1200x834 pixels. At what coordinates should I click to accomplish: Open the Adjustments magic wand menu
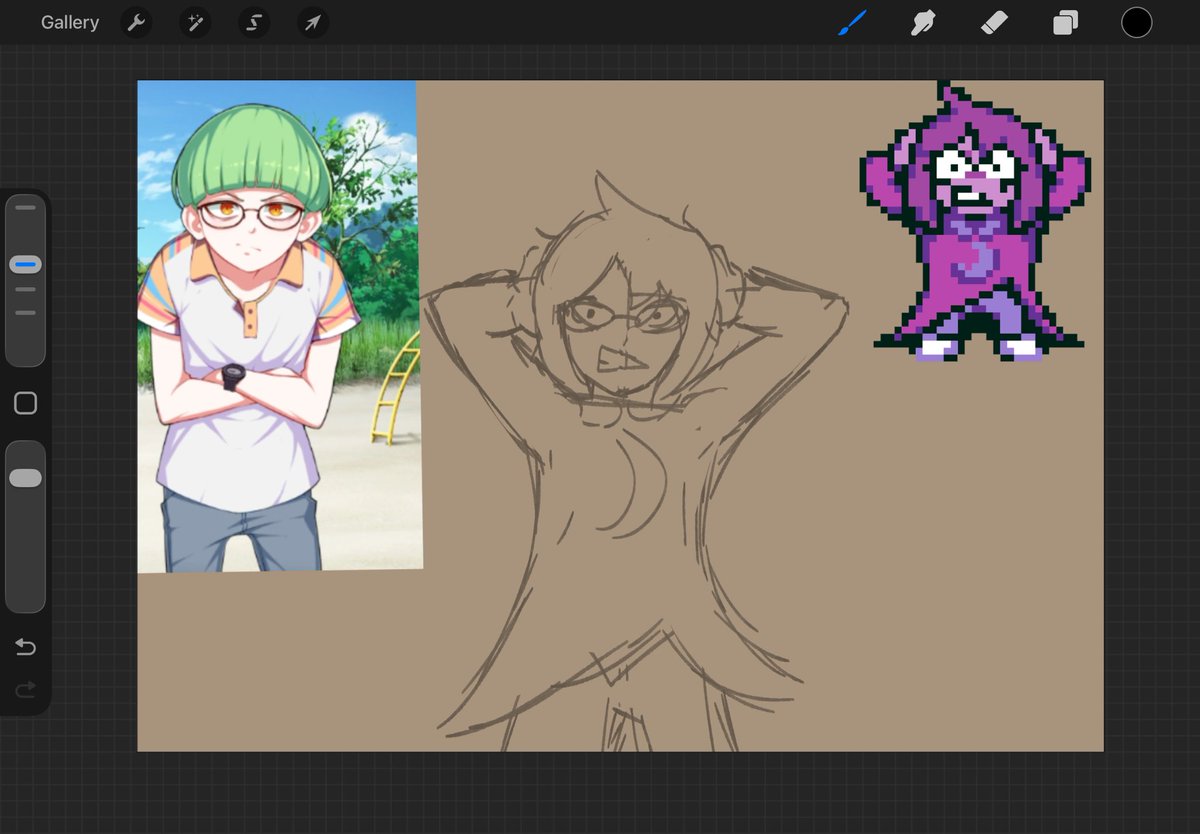point(195,22)
